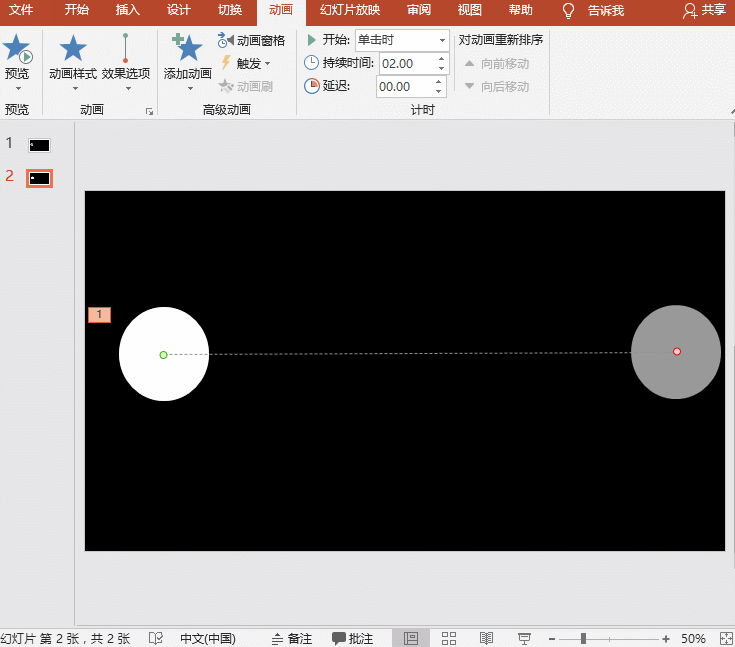Expand the 动画样式 dropdown arrow
Image resolution: width=735 pixels, height=647 pixels.
(x=75, y=89)
